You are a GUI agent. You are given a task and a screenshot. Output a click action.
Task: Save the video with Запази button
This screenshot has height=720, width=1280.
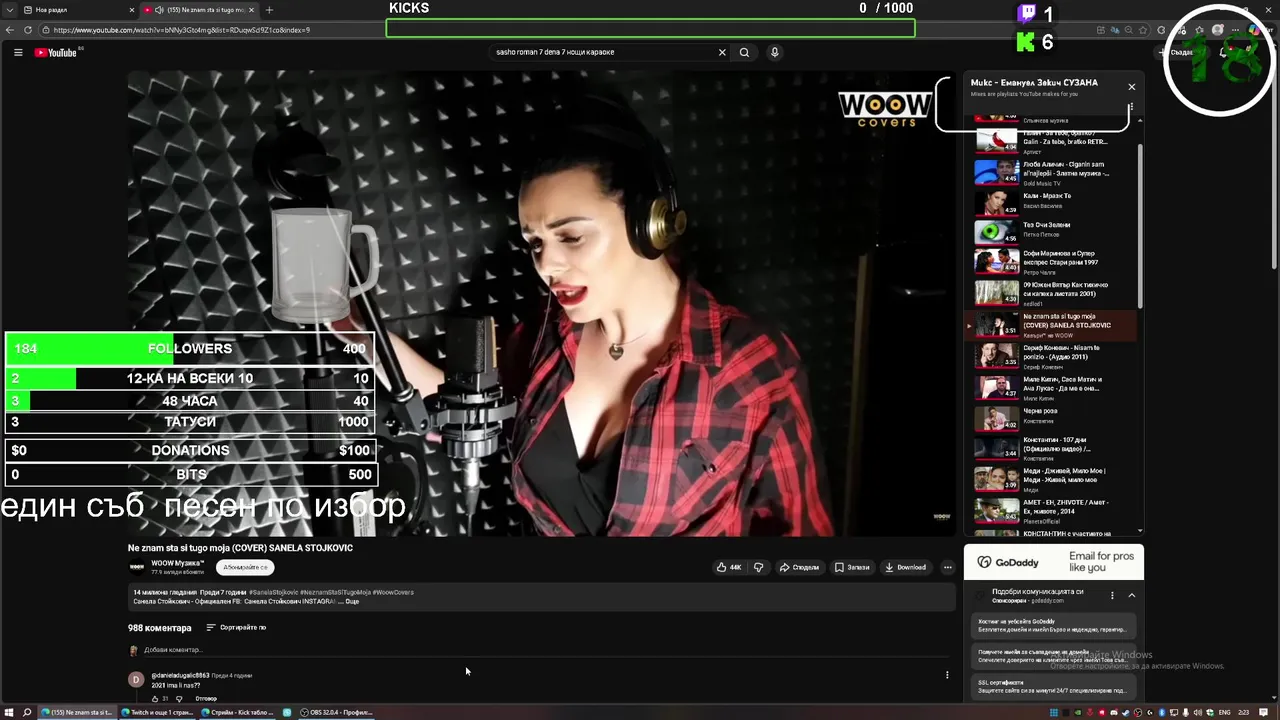(x=852, y=567)
